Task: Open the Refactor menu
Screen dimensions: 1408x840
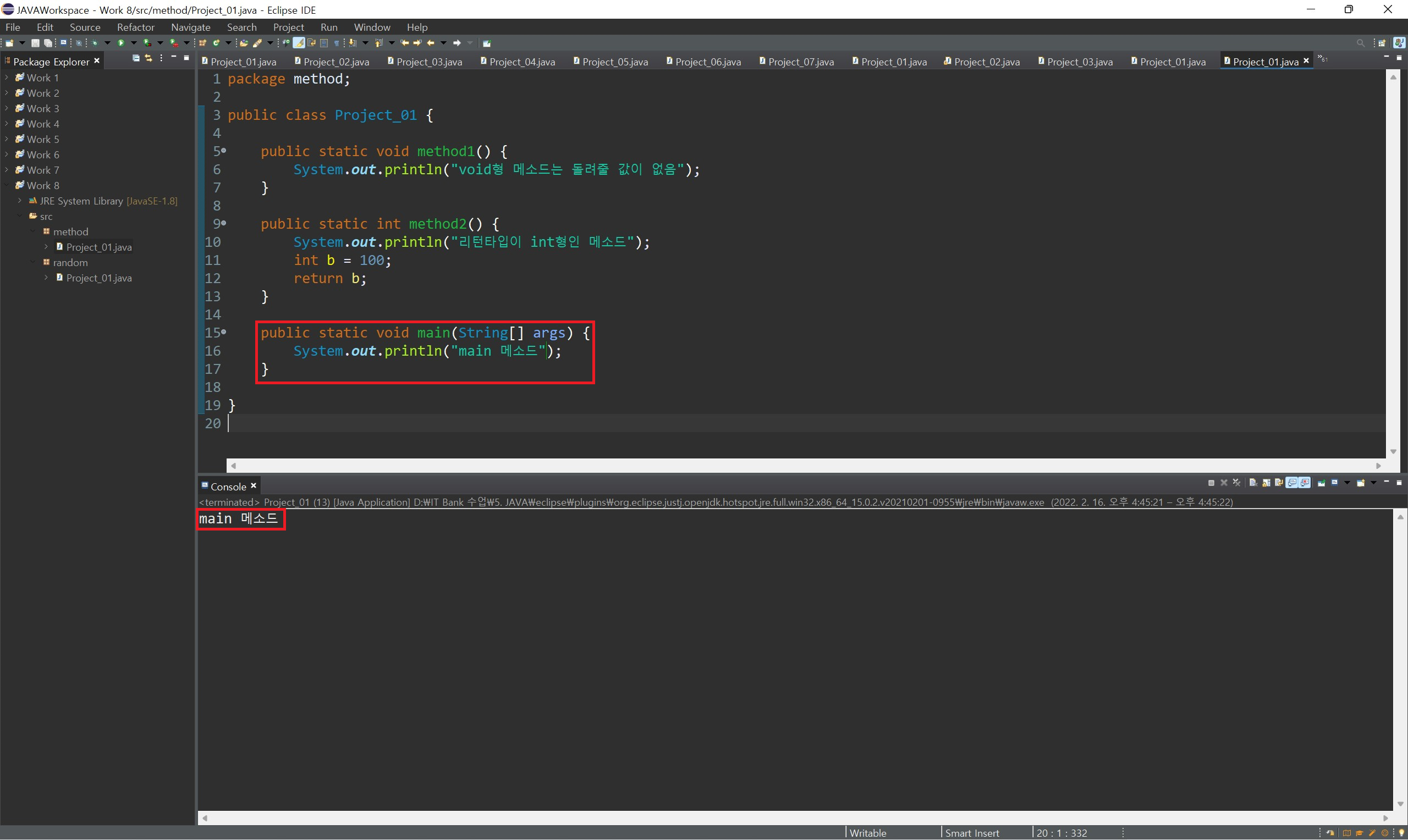Action: [135, 27]
